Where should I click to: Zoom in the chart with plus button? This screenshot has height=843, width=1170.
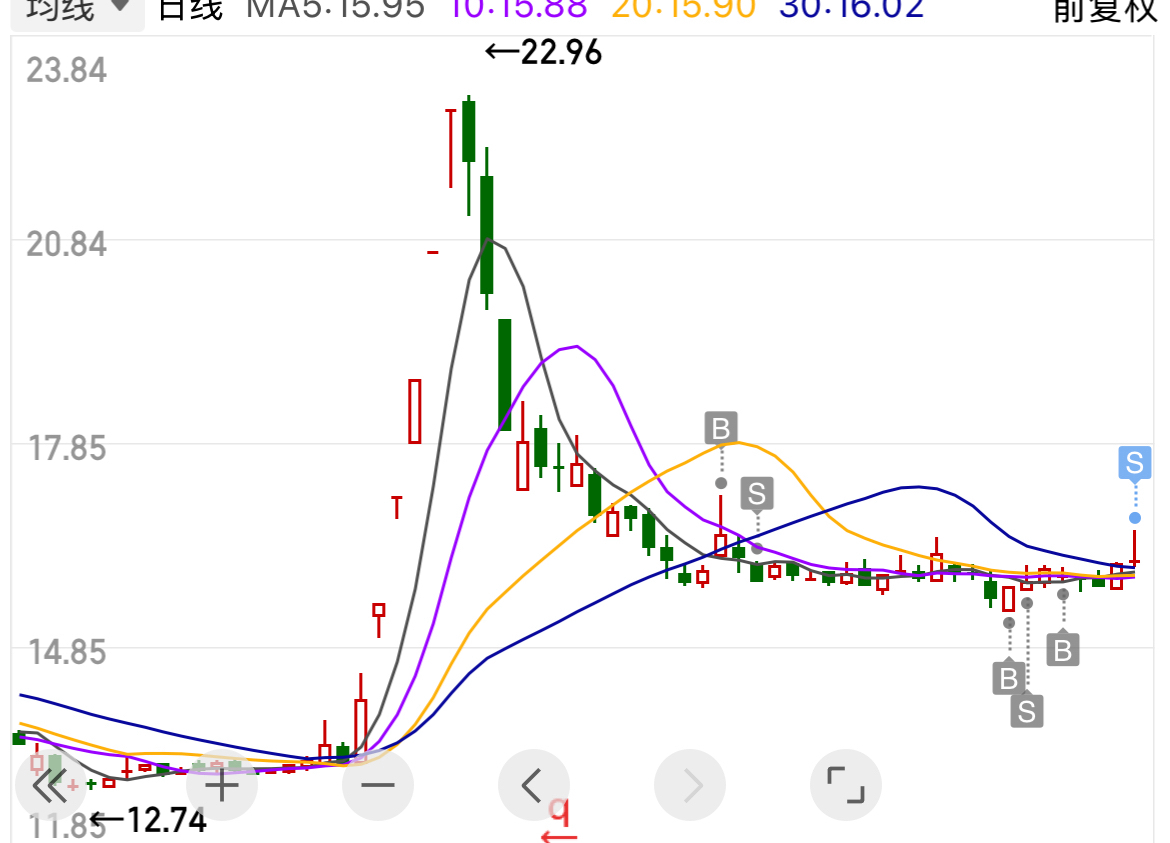[x=222, y=785]
